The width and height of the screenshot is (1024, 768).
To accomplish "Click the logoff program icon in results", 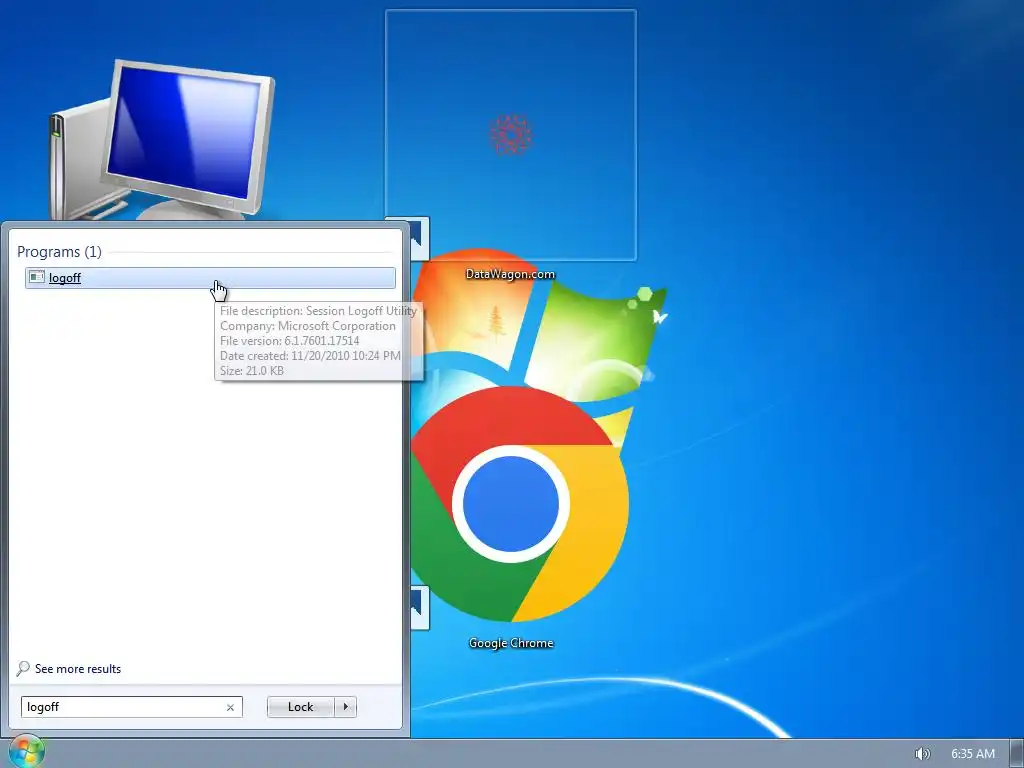I will point(37,277).
